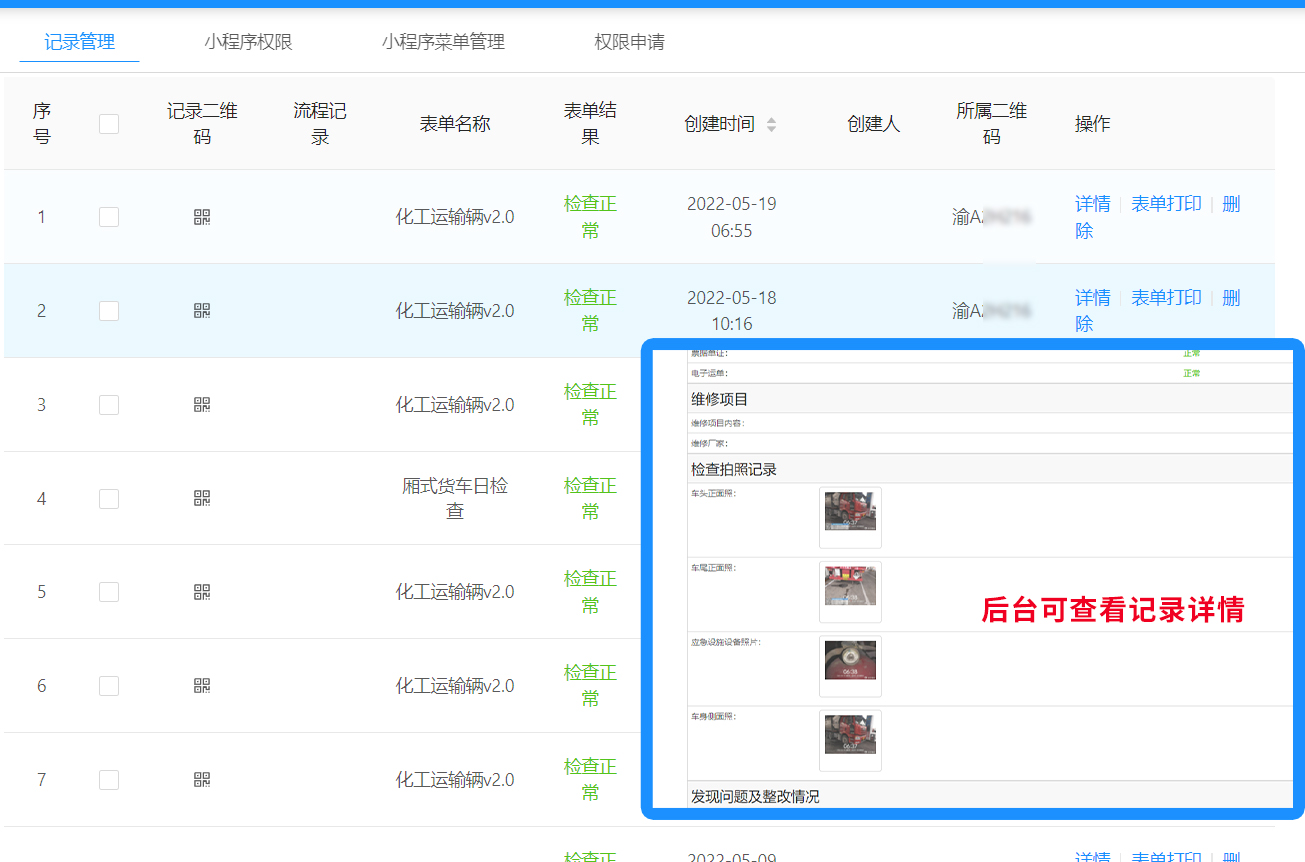Click 删除 link for the first record

1230,205
